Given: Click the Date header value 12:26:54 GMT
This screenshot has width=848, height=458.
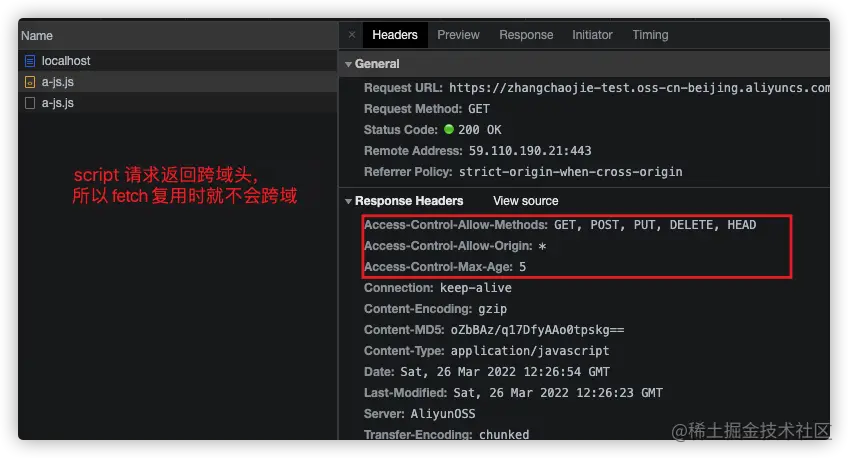Looking at the screenshot, I should click(505, 372).
